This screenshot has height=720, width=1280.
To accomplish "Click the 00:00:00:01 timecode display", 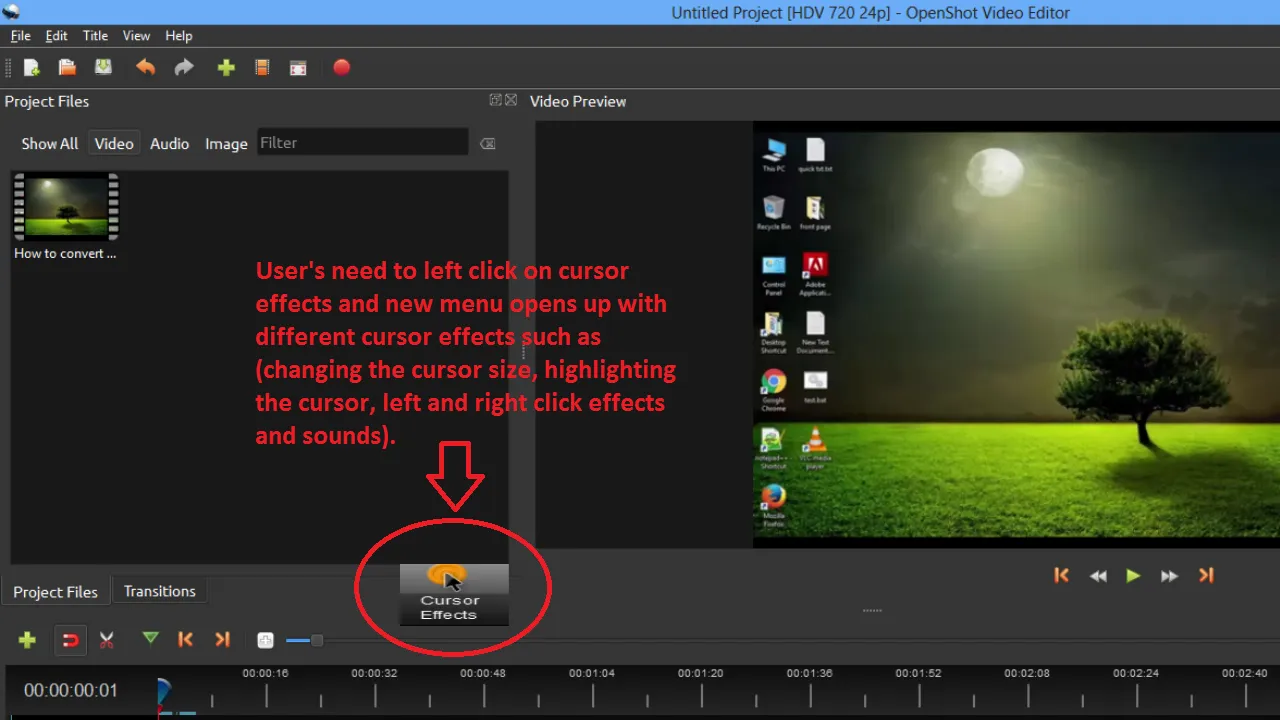I will 71,691.
